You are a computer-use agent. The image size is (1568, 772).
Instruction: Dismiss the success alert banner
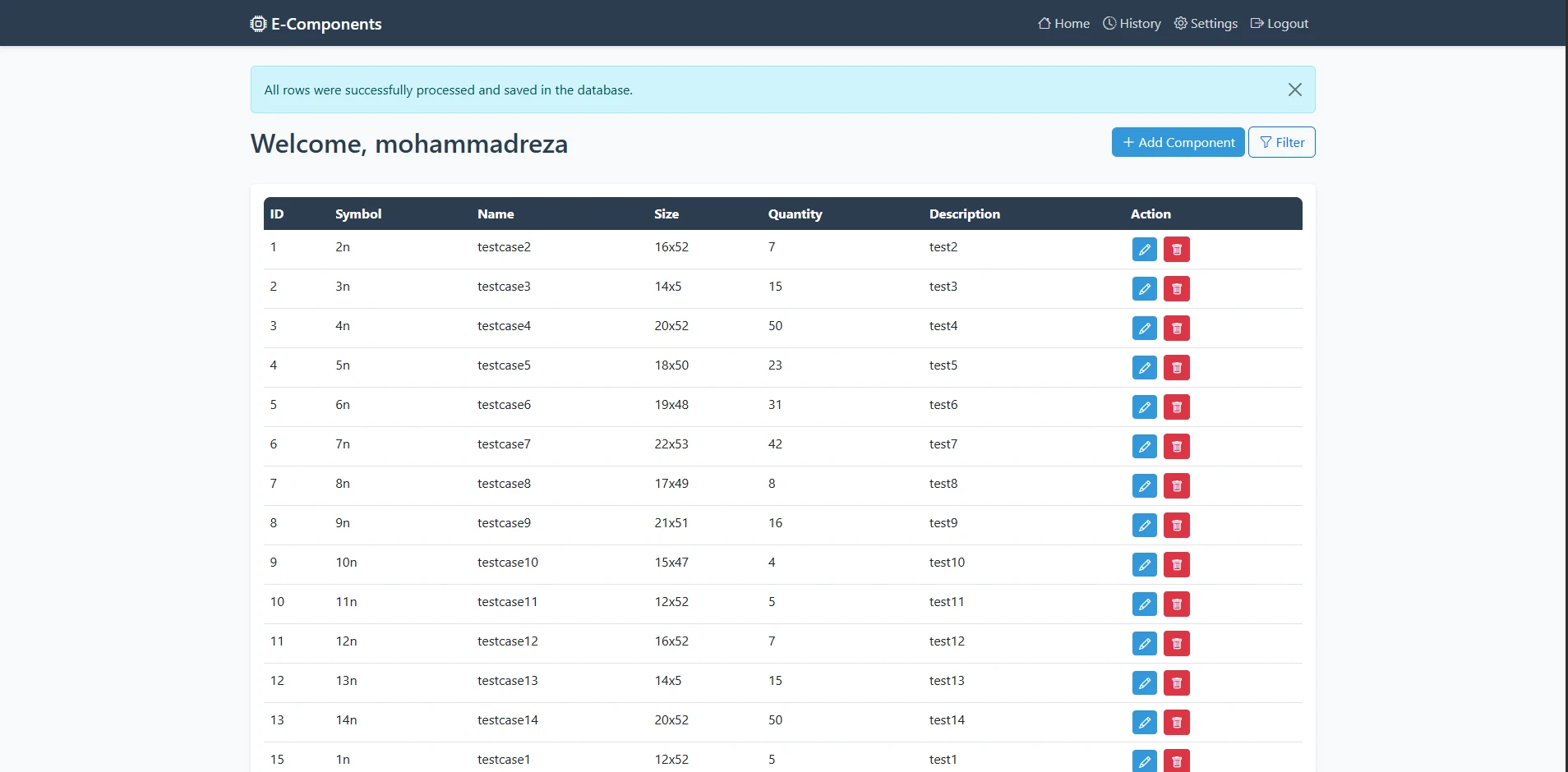coord(1294,90)
